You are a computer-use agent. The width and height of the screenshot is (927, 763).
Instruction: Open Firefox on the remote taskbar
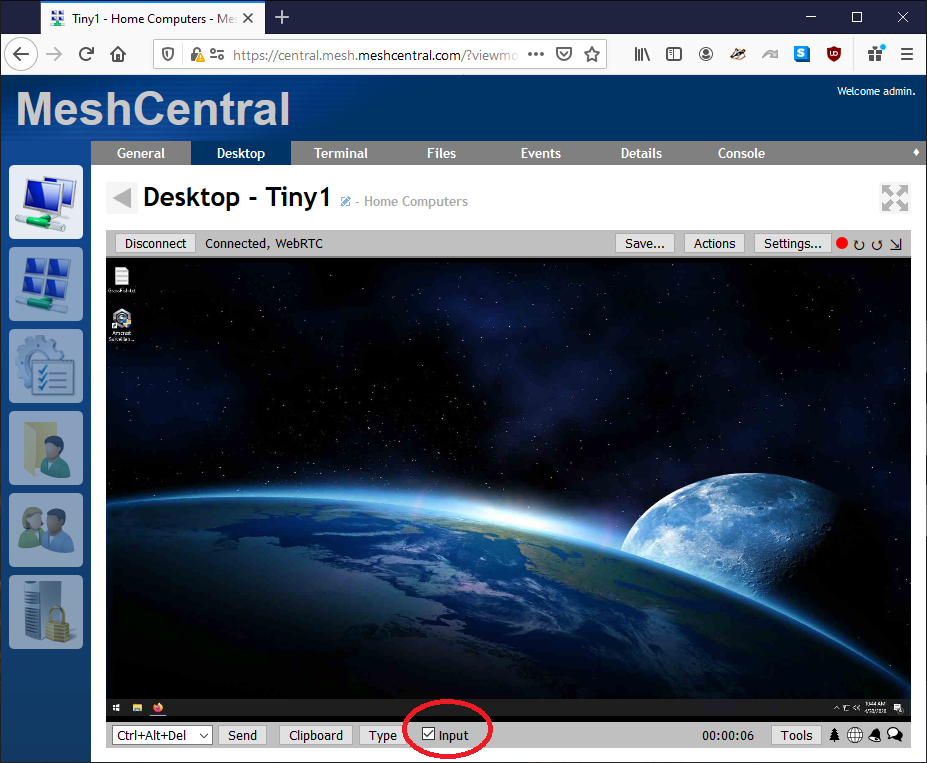[158, 707]
